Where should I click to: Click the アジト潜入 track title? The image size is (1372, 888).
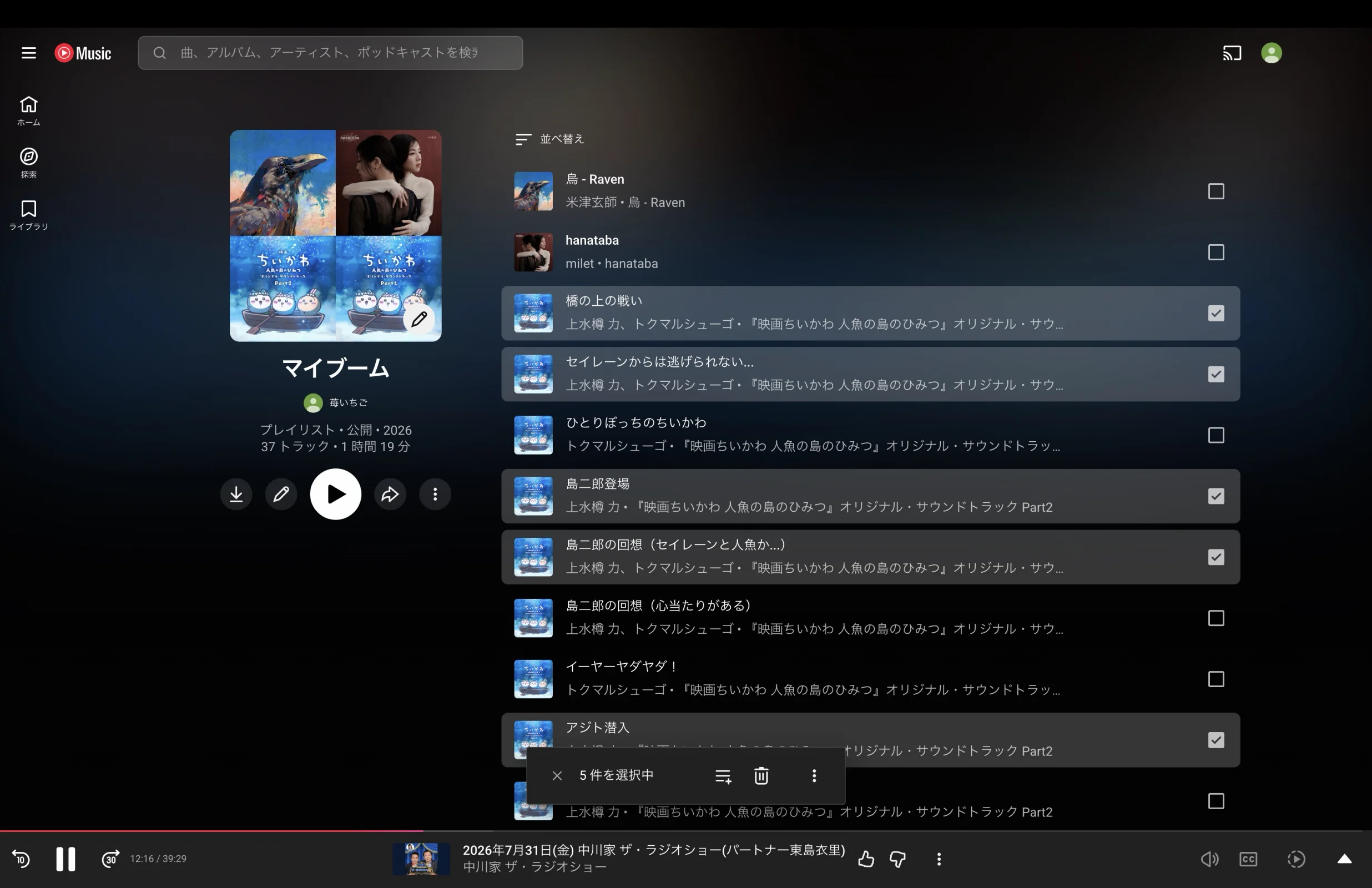(x=597, y=728)
